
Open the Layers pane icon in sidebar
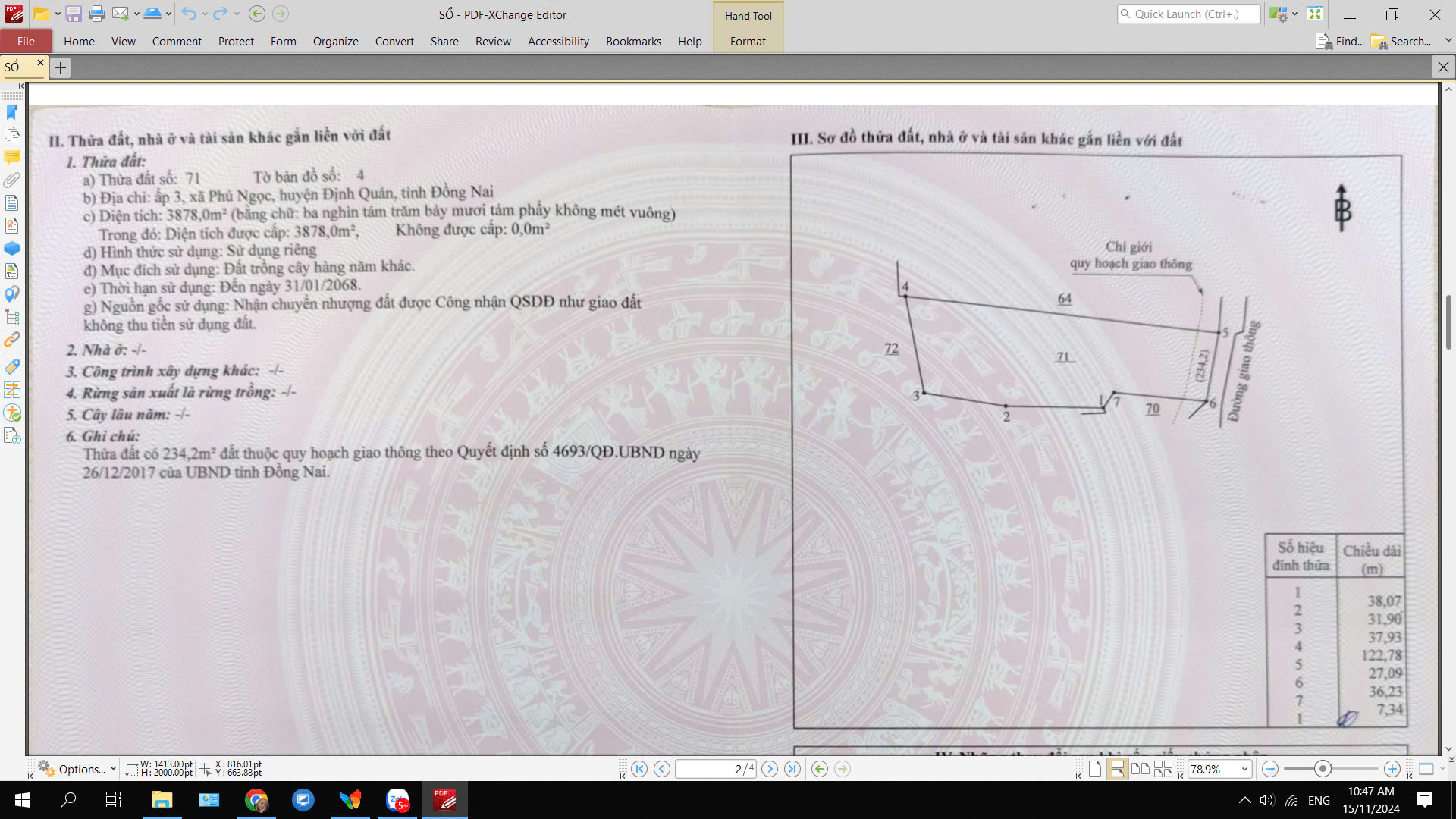coord(12,249)
